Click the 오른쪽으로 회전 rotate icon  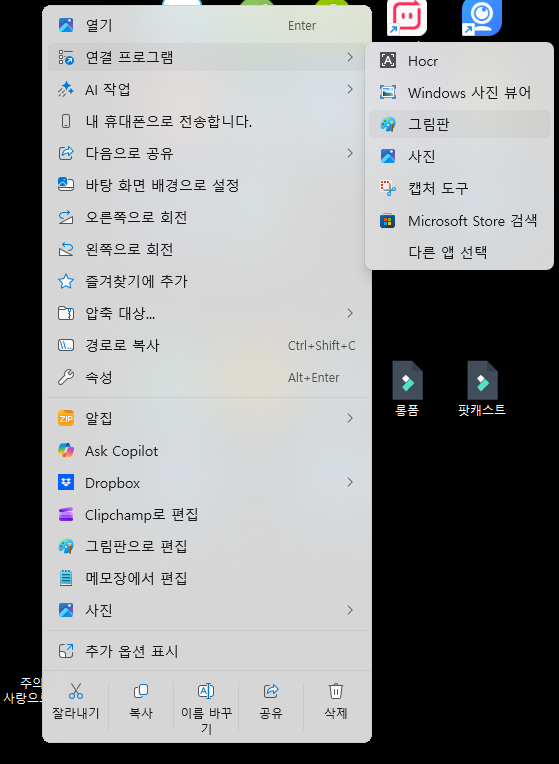(66, 217)
